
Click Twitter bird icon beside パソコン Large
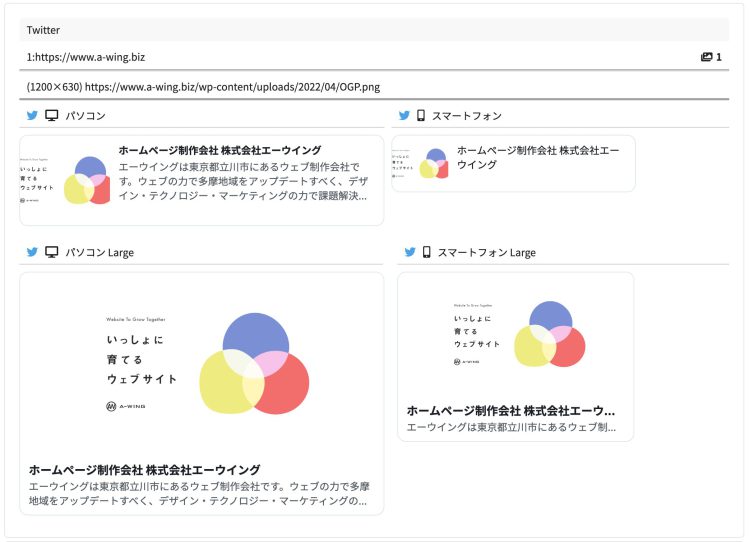pos(32,252)
